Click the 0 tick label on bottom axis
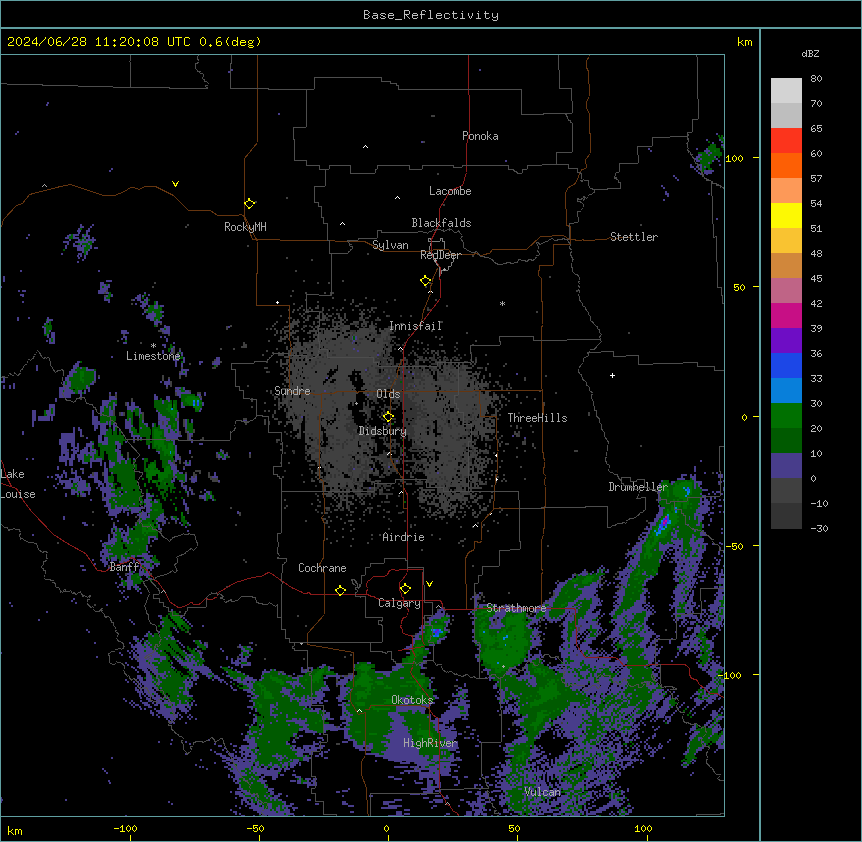The image size is (862, 842). coord(386,828)
